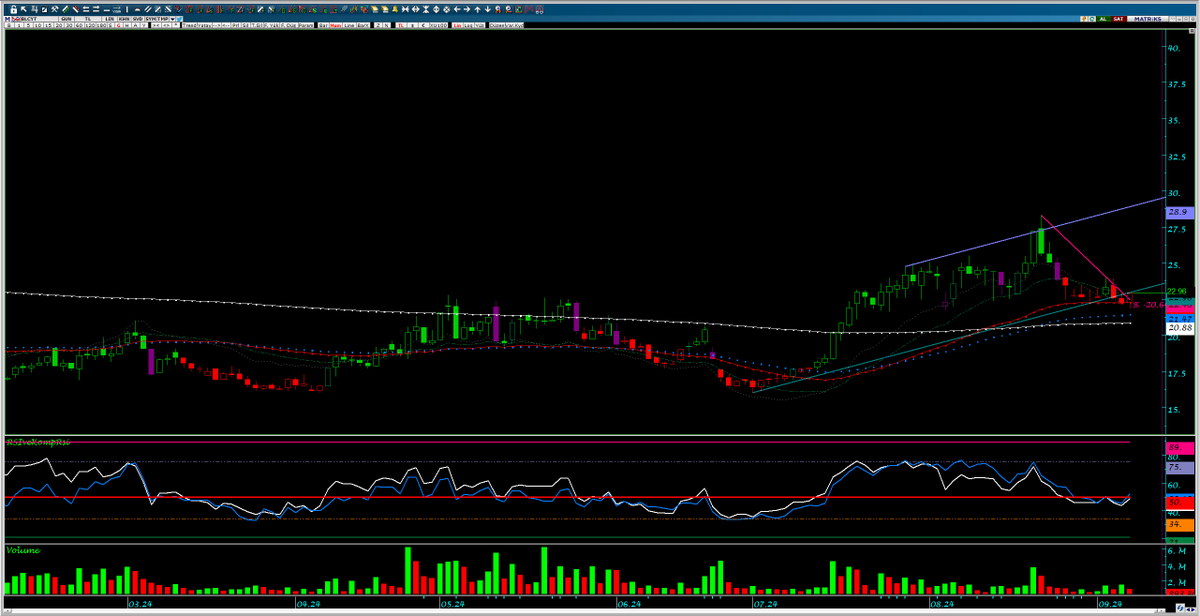The width and height of the screenshot is (1200, 616).
Task: Click the Trend drawing button
Action: click(x=189, y=25)
